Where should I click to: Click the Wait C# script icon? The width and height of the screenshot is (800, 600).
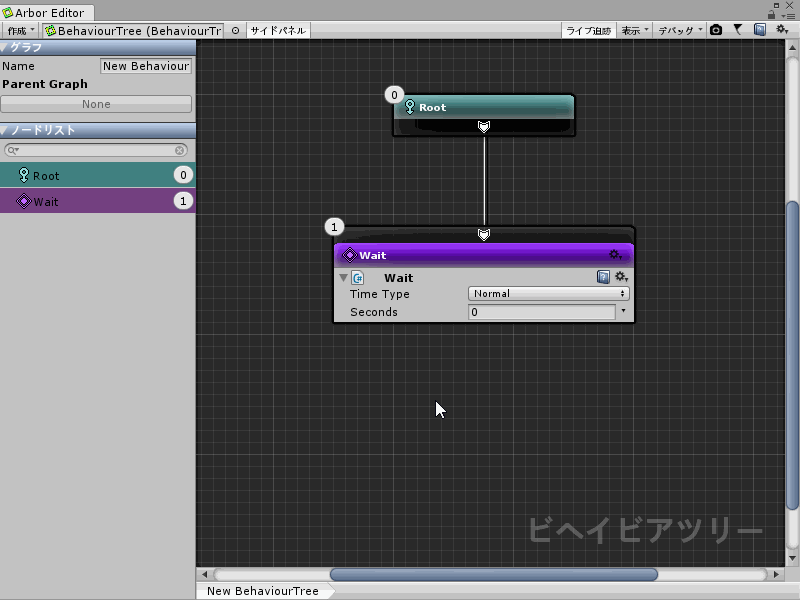pos(358,278)
